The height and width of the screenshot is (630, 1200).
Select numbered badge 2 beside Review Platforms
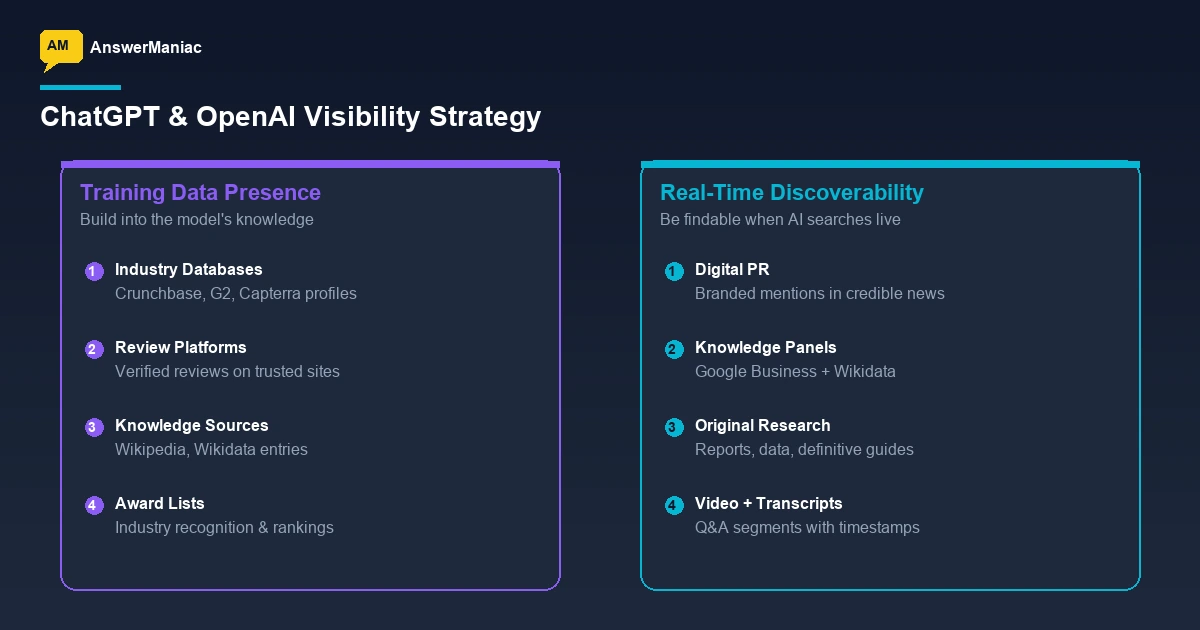93,349
